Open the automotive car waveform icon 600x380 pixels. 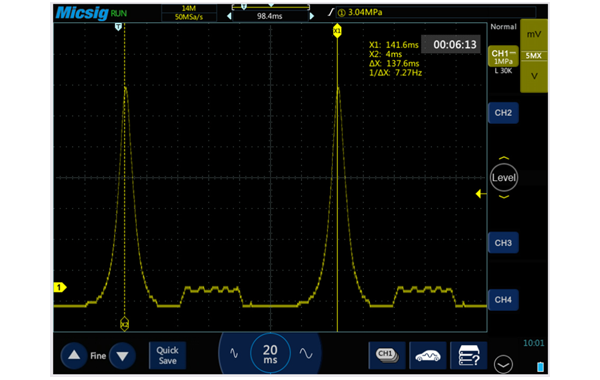(428, 356)
